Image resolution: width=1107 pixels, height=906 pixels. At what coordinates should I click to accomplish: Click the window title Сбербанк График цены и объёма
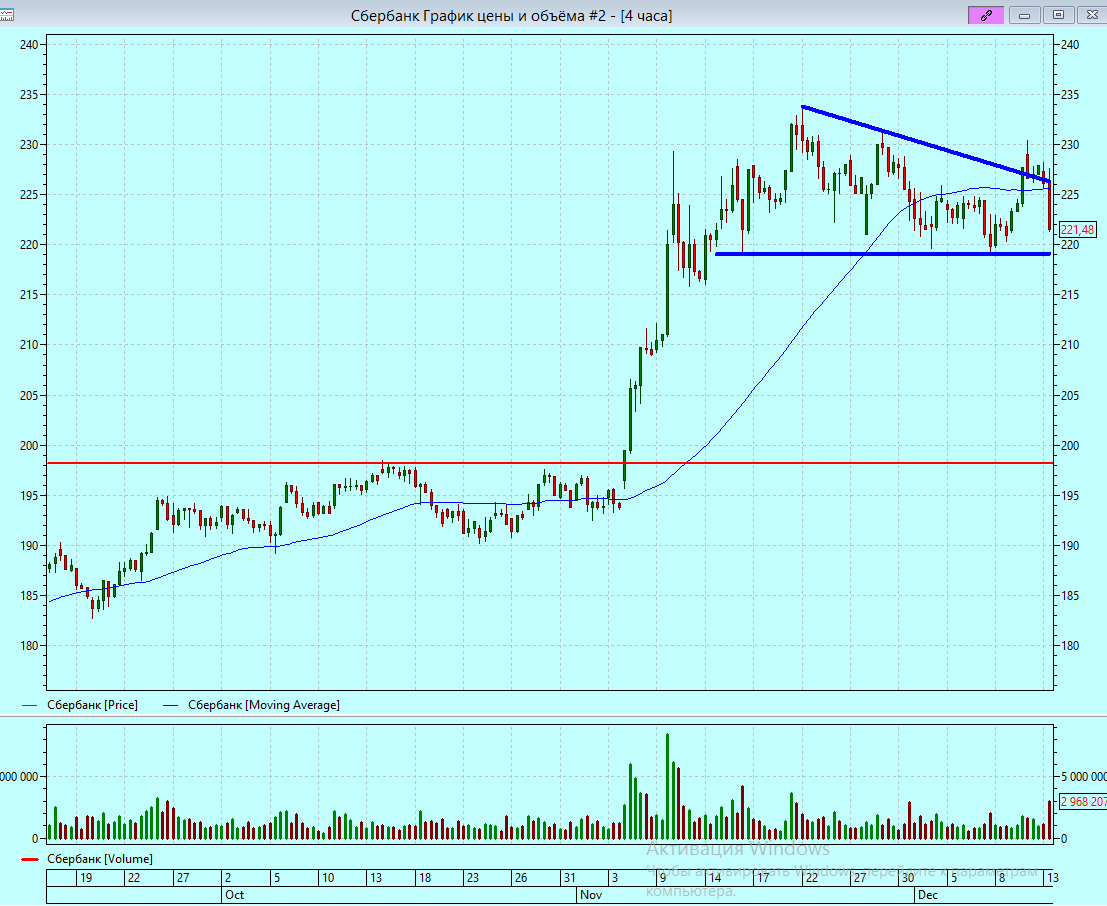[x=511, y=16]
